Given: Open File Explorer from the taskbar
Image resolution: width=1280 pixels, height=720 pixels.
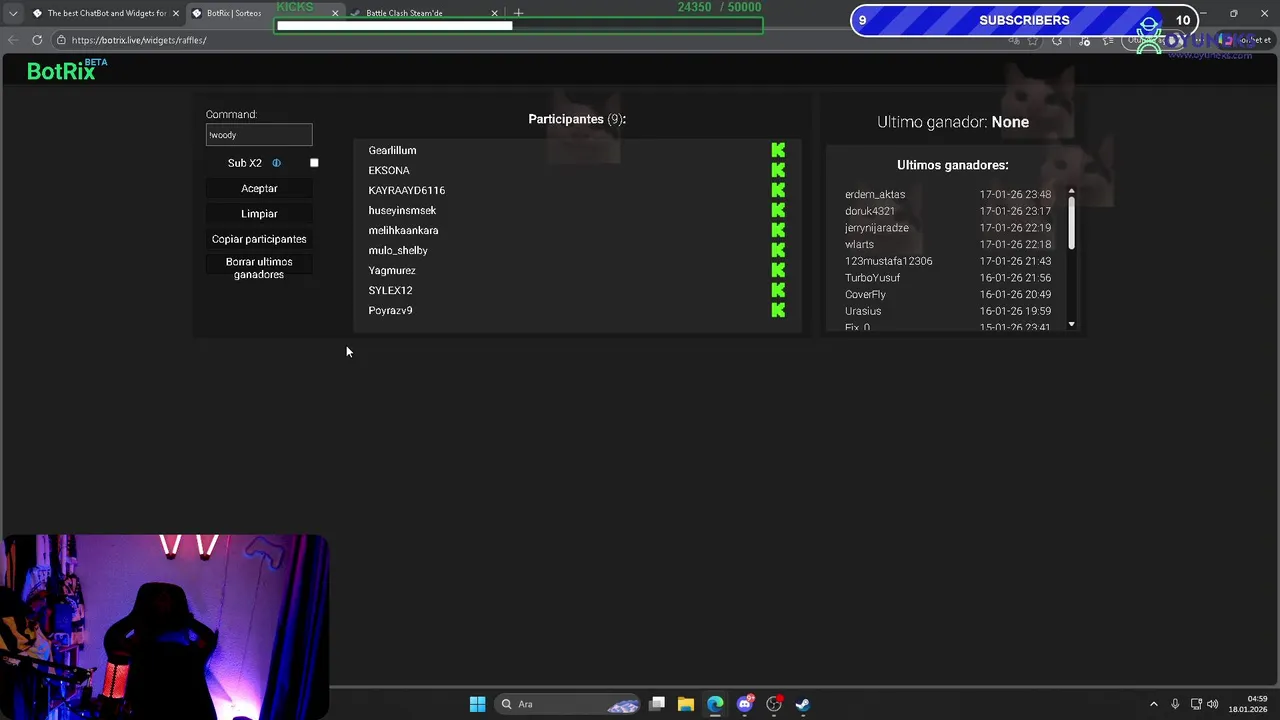Looking at the screenshot, I should click(686, 704).
